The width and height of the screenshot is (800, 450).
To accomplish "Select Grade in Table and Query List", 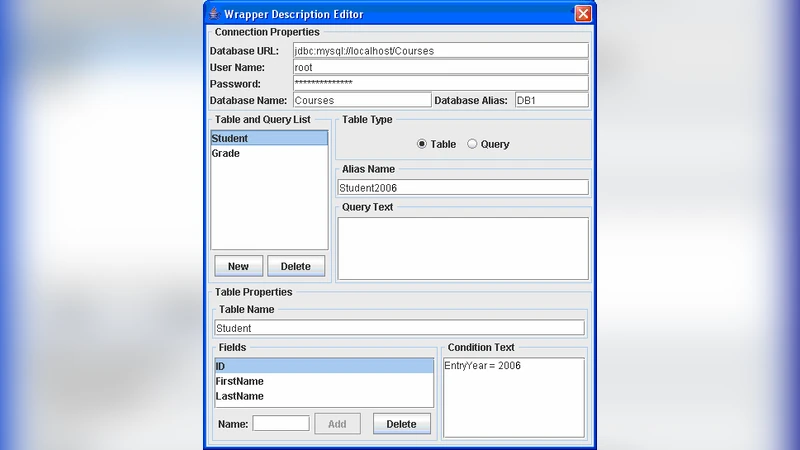I will click(269, 153).
